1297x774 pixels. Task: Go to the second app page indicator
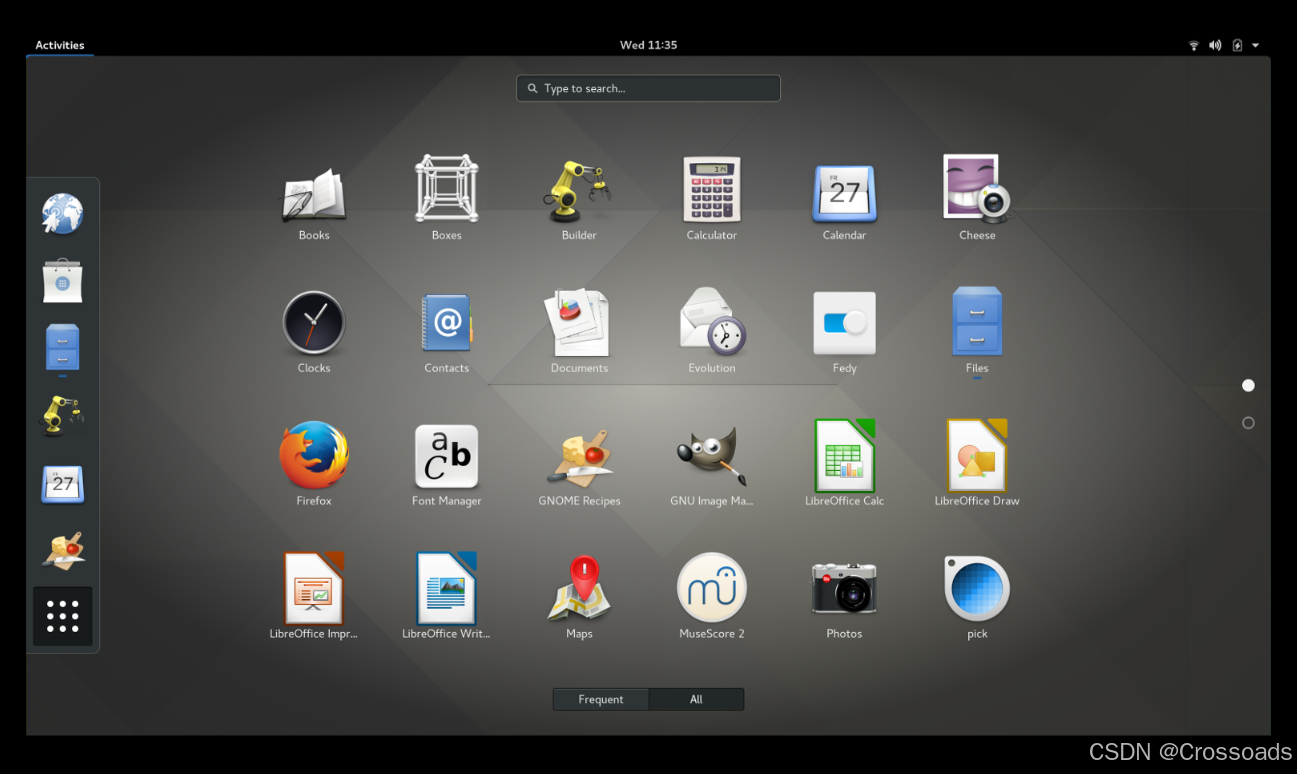tap(1248, 423)
